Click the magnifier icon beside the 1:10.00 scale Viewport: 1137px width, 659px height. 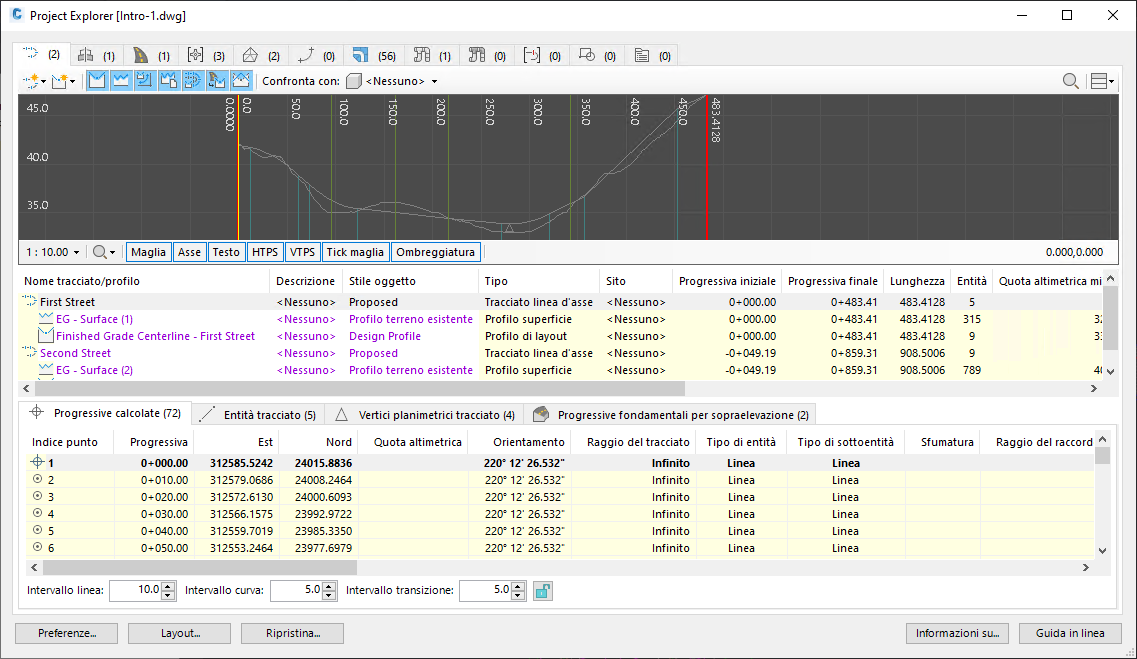98,251
